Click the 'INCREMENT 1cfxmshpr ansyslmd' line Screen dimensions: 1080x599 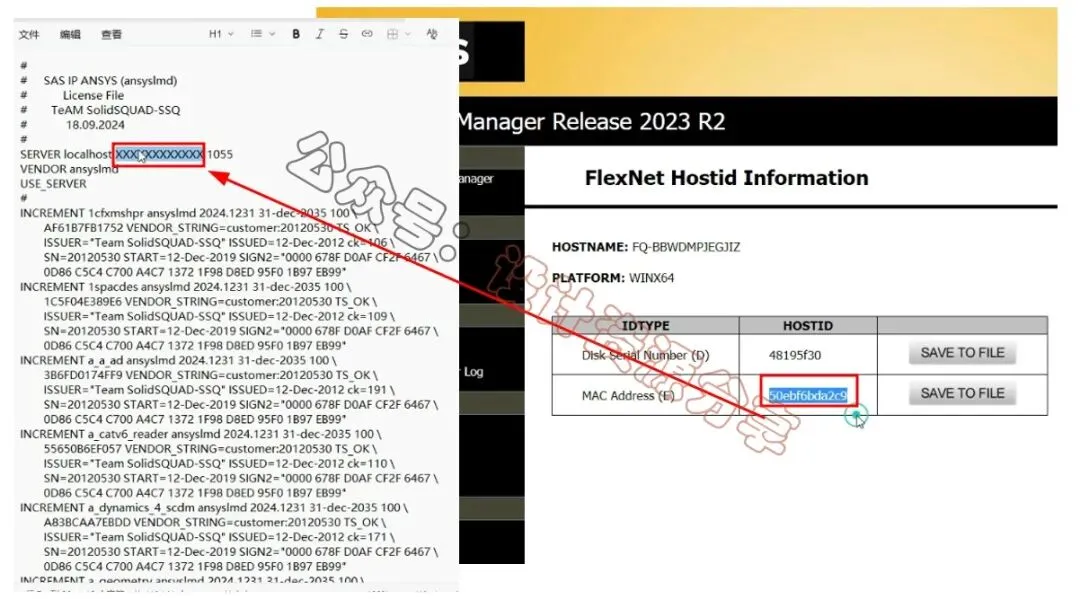pyautogui.click(x=188, y=213)
